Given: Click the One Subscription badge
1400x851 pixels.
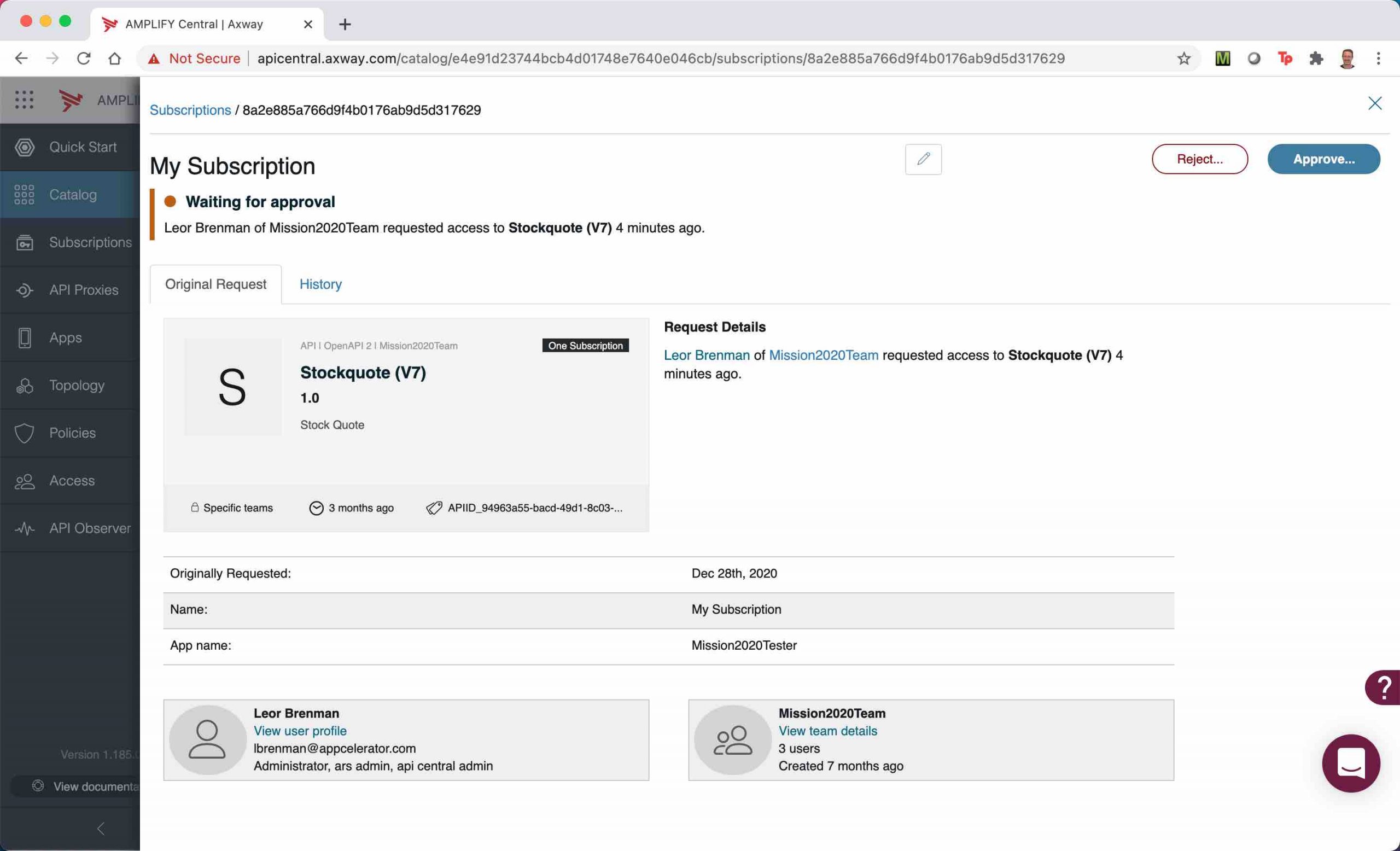Looking at the screenshot, I should [x=585, y=346].
